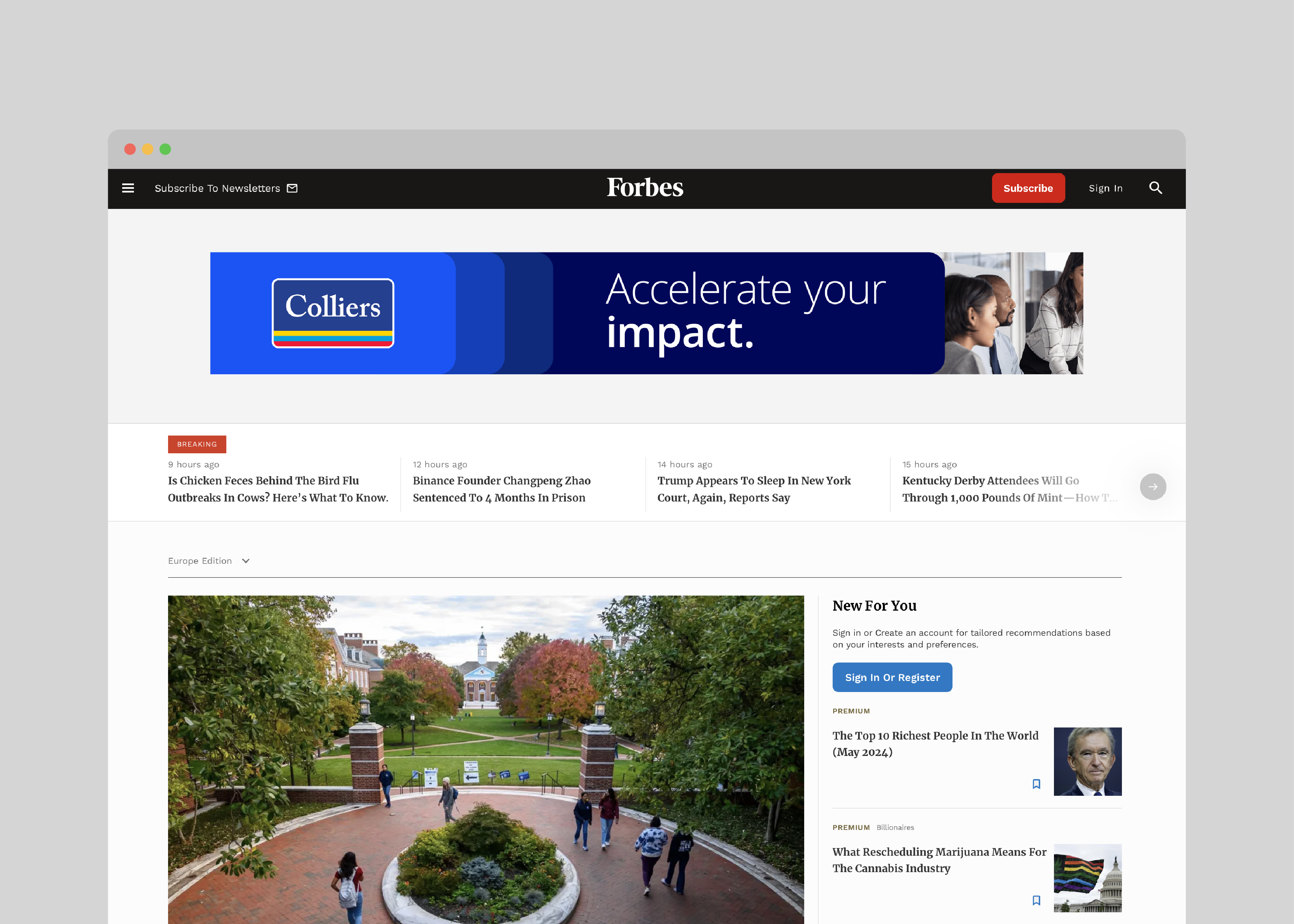Image resolution: width=1294 pixels, height=924 pixels.
Task: Bookmark the cannabis industry article
Action: [x=1036, y=900]
